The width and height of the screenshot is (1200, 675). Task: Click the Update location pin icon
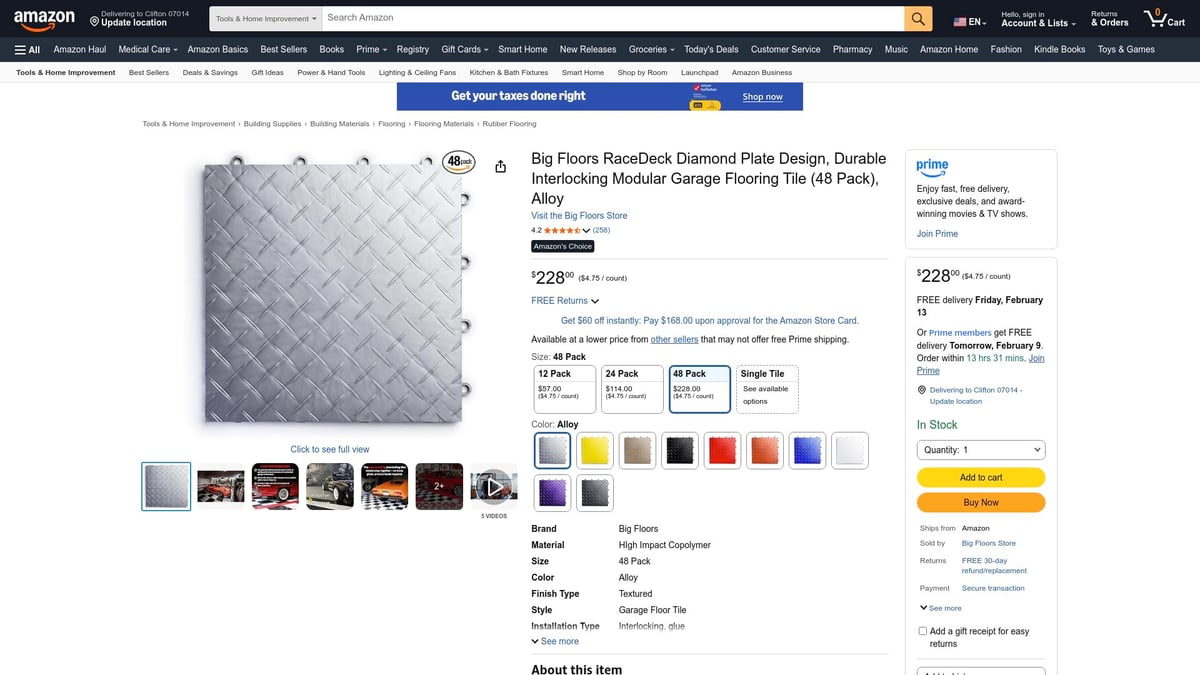pos(94,21)
